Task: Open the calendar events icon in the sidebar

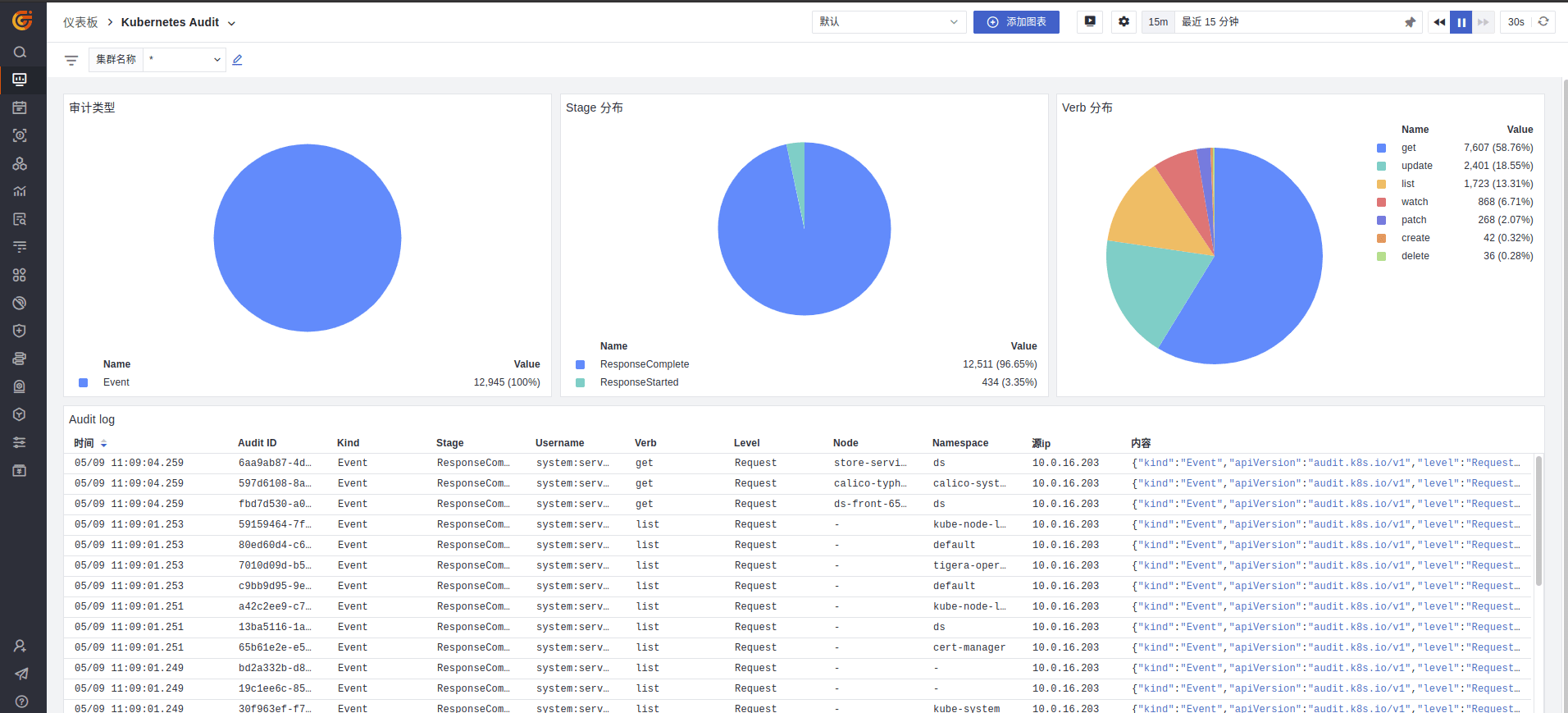Action: [20, 107]
